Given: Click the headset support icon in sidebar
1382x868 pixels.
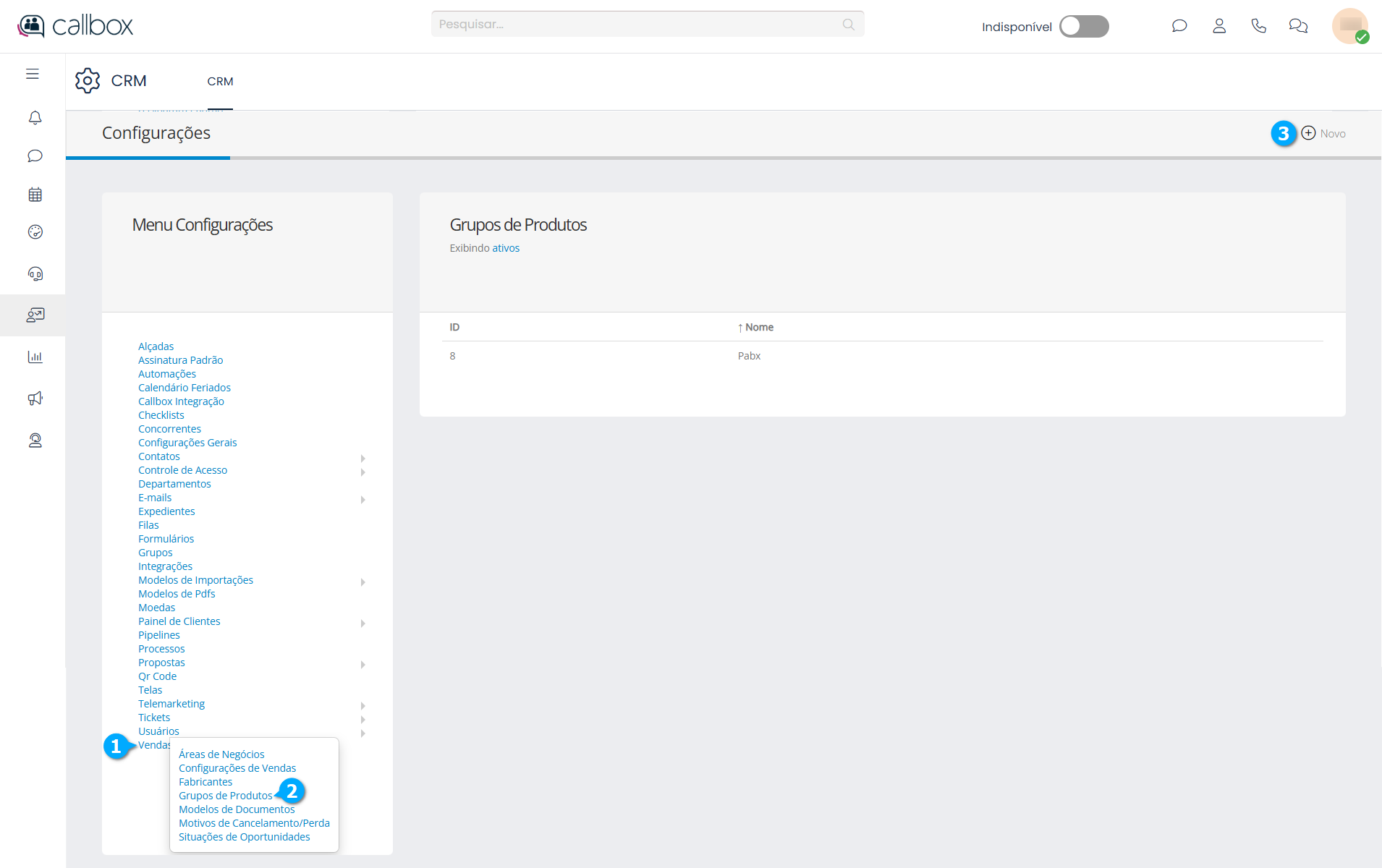Looking at the screenshot, I should tap(35, 273).
